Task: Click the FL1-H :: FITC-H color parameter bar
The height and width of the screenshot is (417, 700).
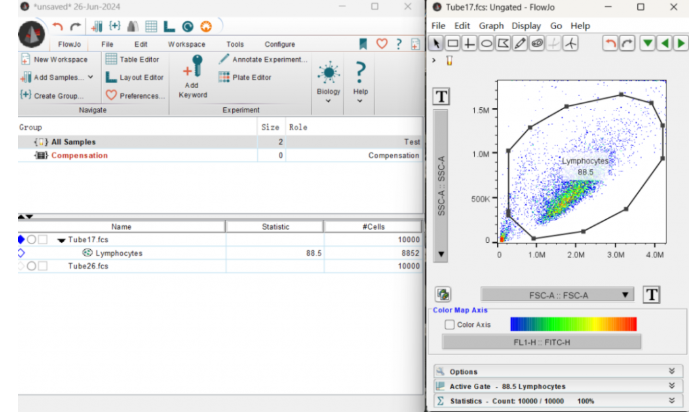Action: pyautogui.click(x=542, y=342)
